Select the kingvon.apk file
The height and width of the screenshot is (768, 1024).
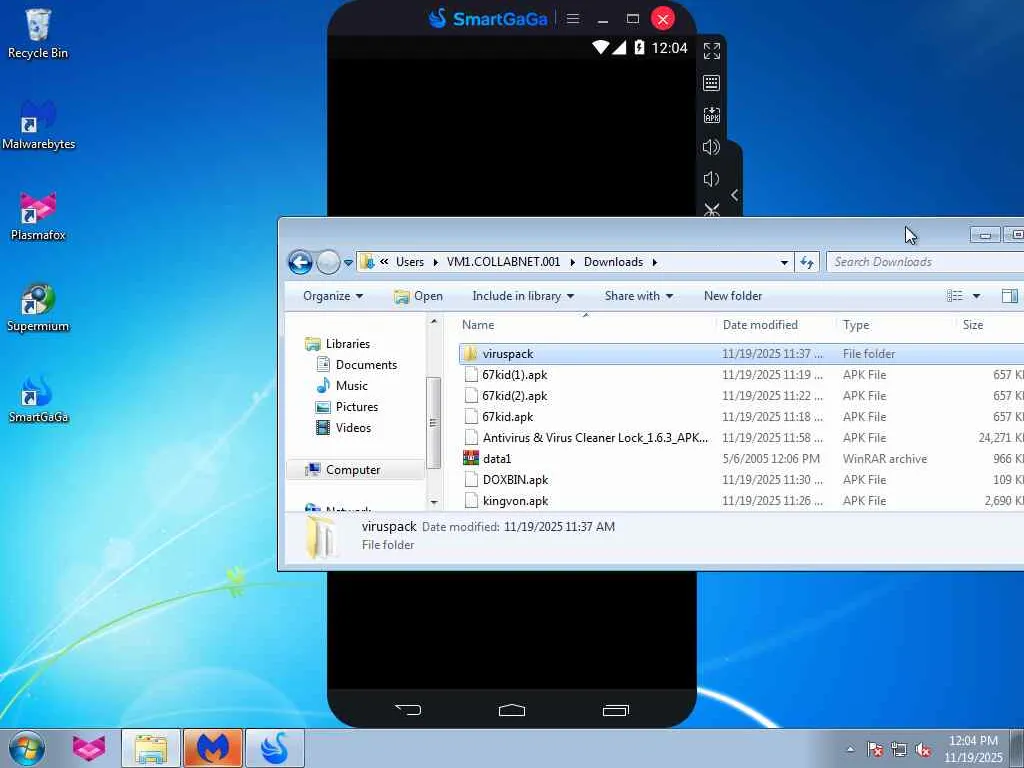click(741, 500)
